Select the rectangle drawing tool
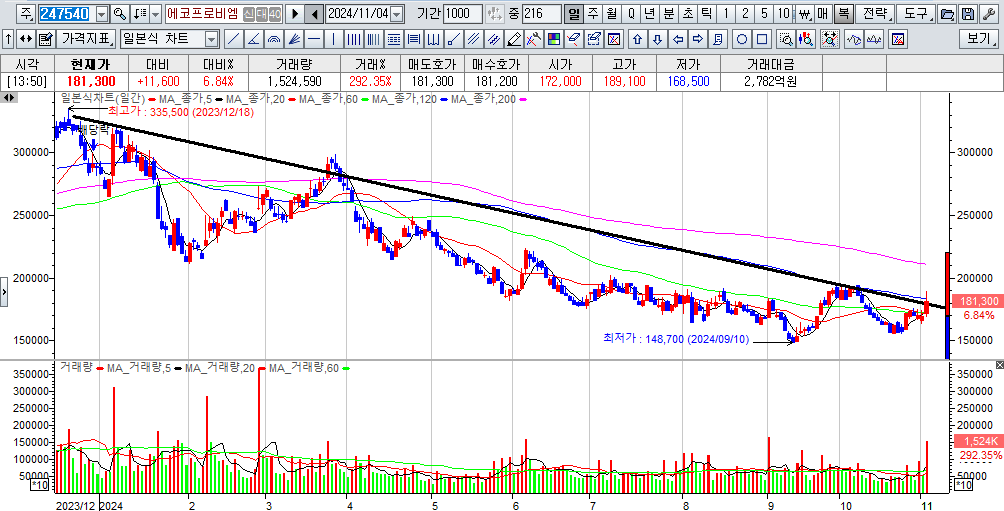Viewport: 1004px width, 511px height. 762,39
